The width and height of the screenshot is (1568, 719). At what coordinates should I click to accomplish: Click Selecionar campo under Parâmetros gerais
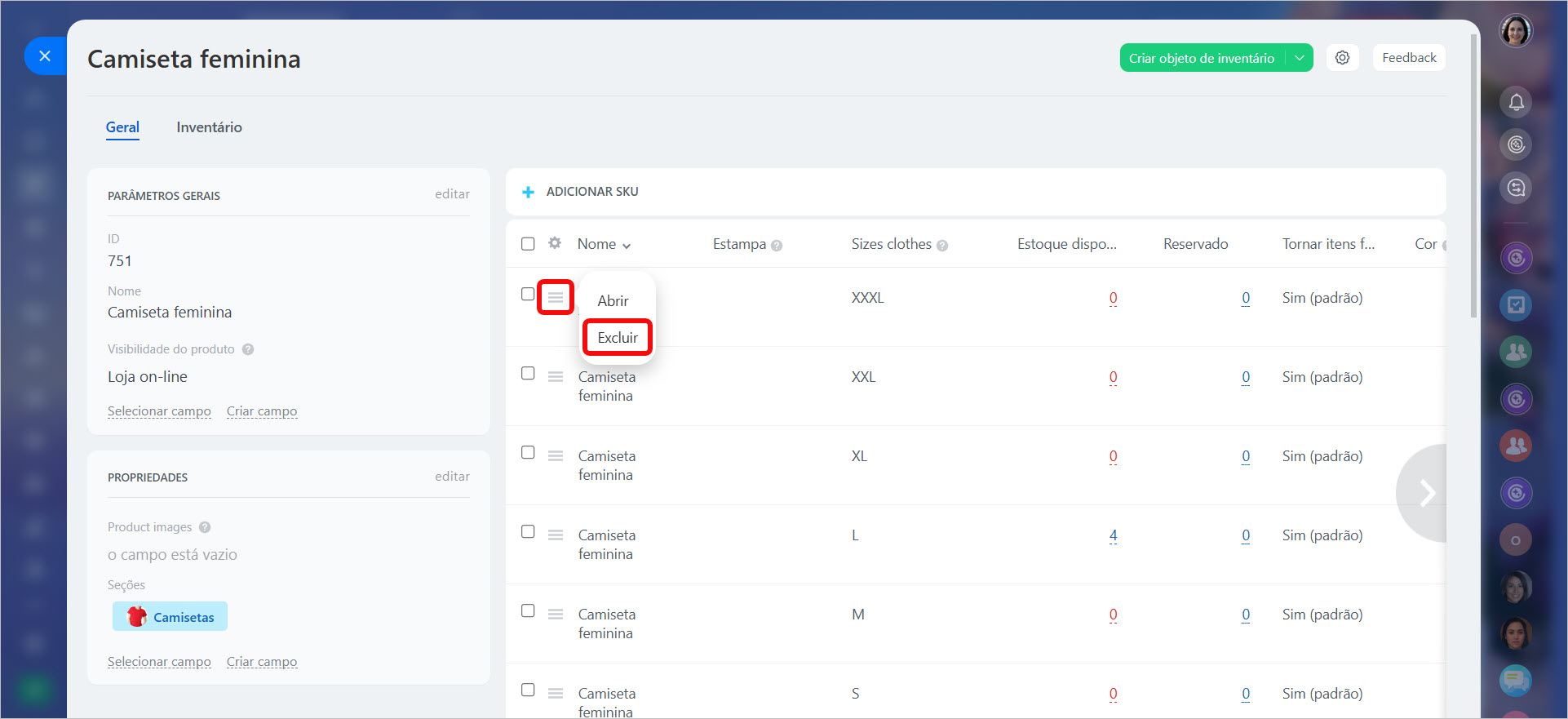(x=159, y=411)
